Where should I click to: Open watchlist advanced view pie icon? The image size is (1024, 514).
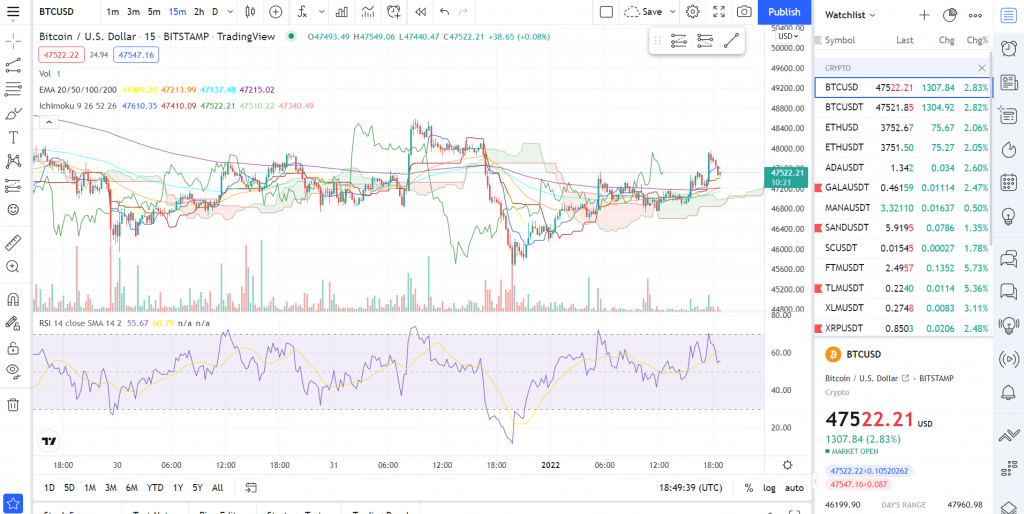coord(950,14)
